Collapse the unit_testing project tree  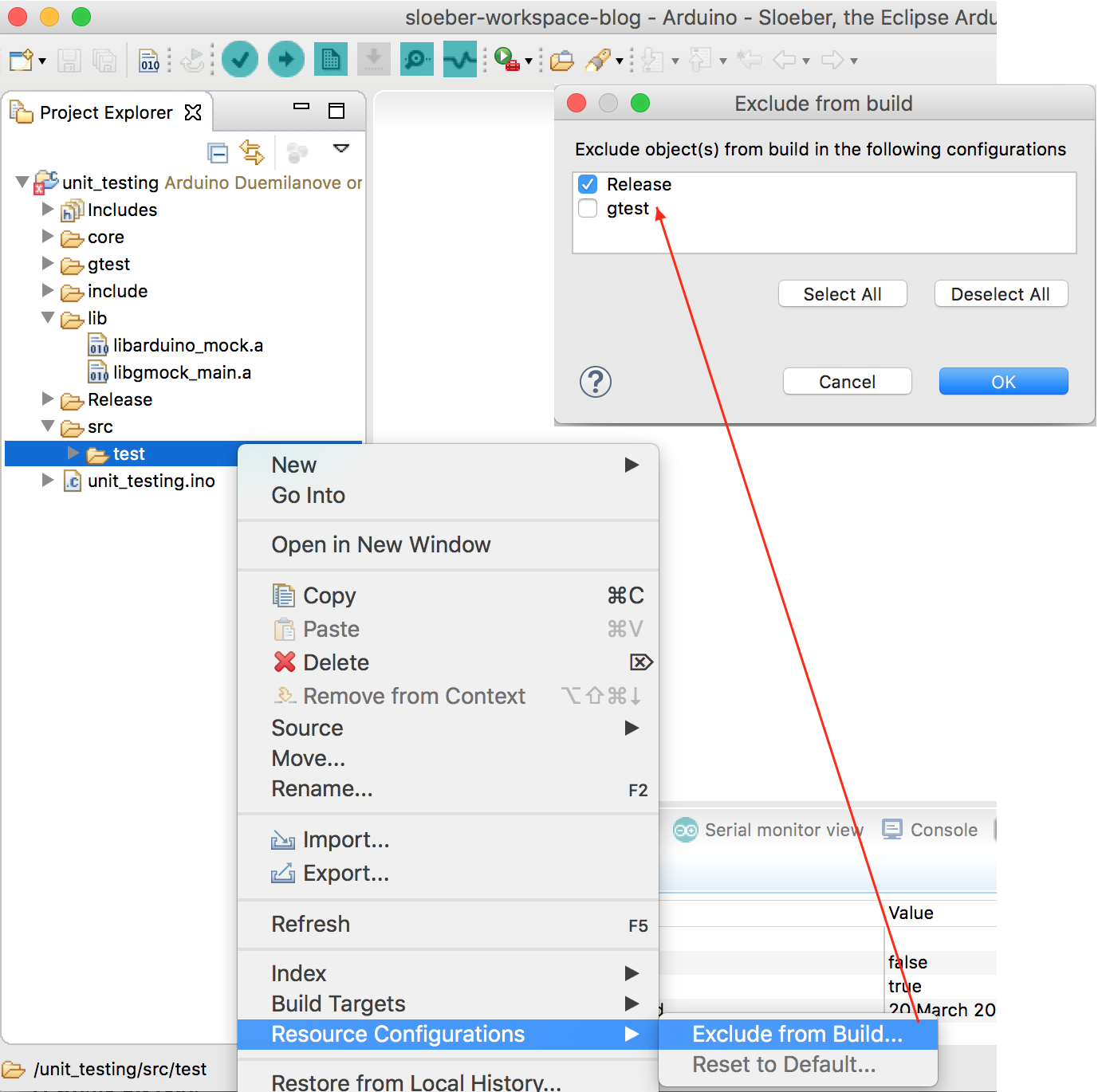tap(22, 182)
